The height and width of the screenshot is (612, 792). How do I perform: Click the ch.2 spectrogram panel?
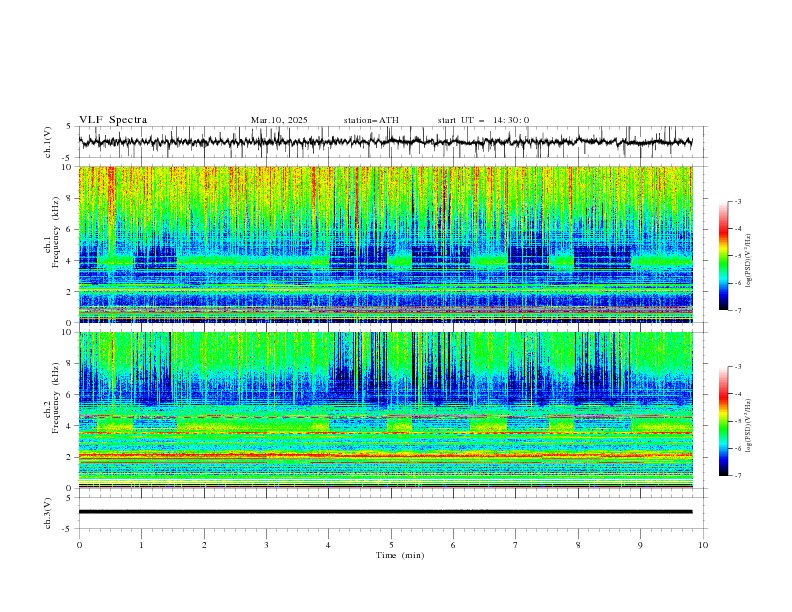(385, 410)
